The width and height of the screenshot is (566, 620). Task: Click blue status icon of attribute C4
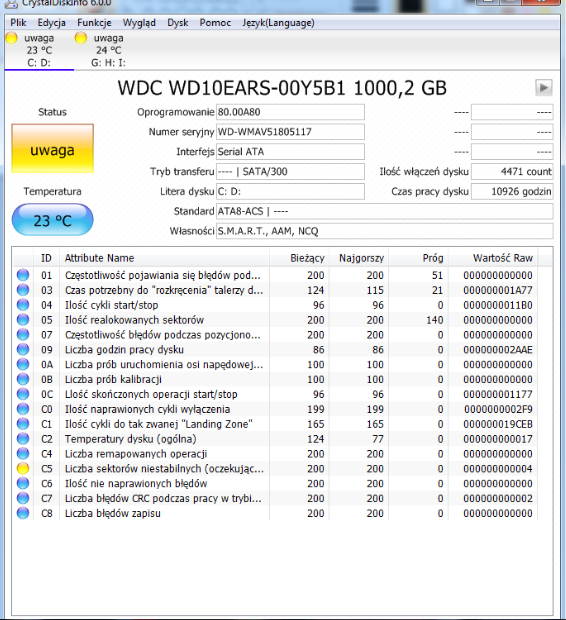[x=23, y=454]
